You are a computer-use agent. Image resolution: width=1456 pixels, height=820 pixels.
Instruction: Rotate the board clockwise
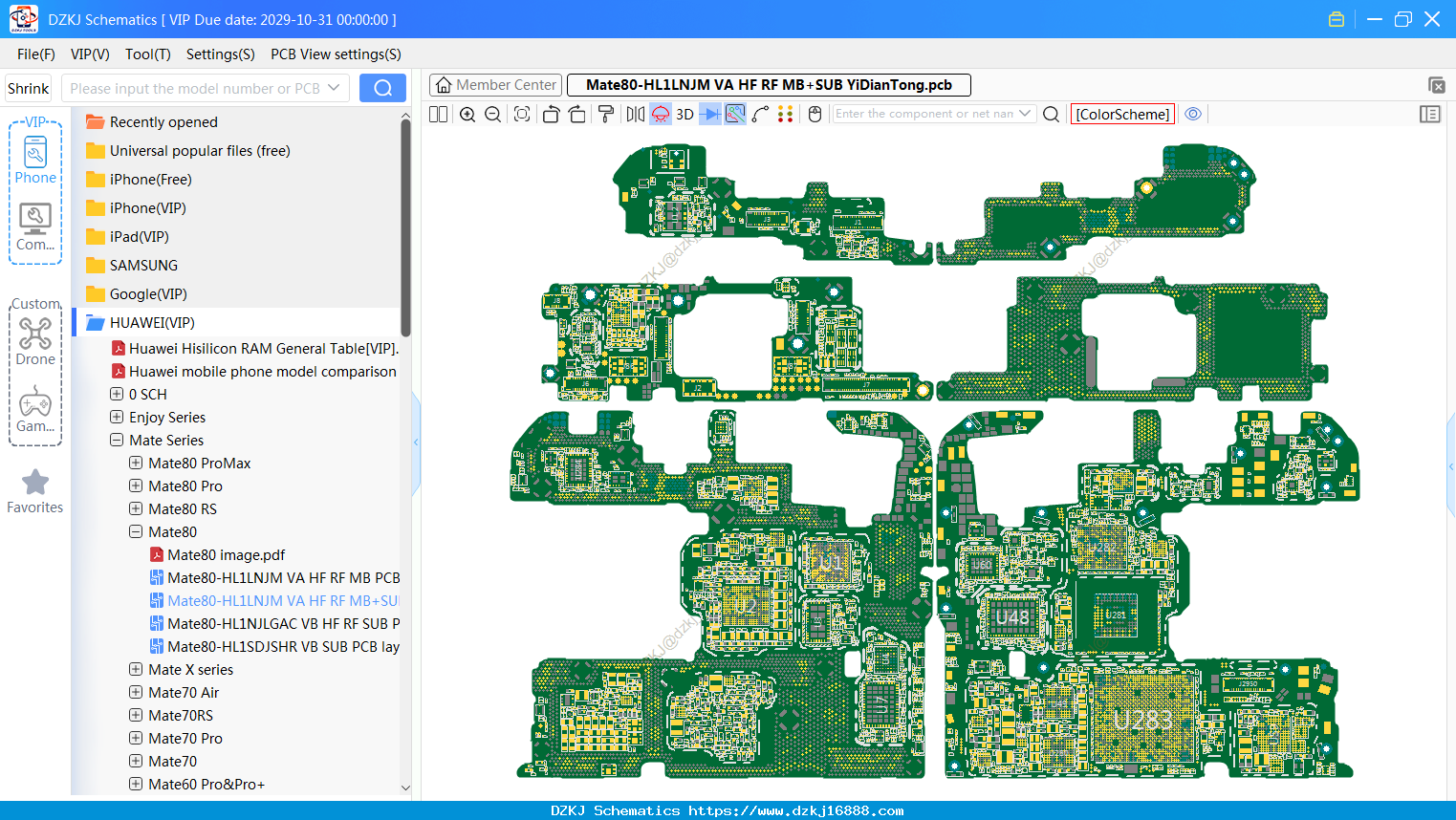pyautogui.click(x=577, y=115)
